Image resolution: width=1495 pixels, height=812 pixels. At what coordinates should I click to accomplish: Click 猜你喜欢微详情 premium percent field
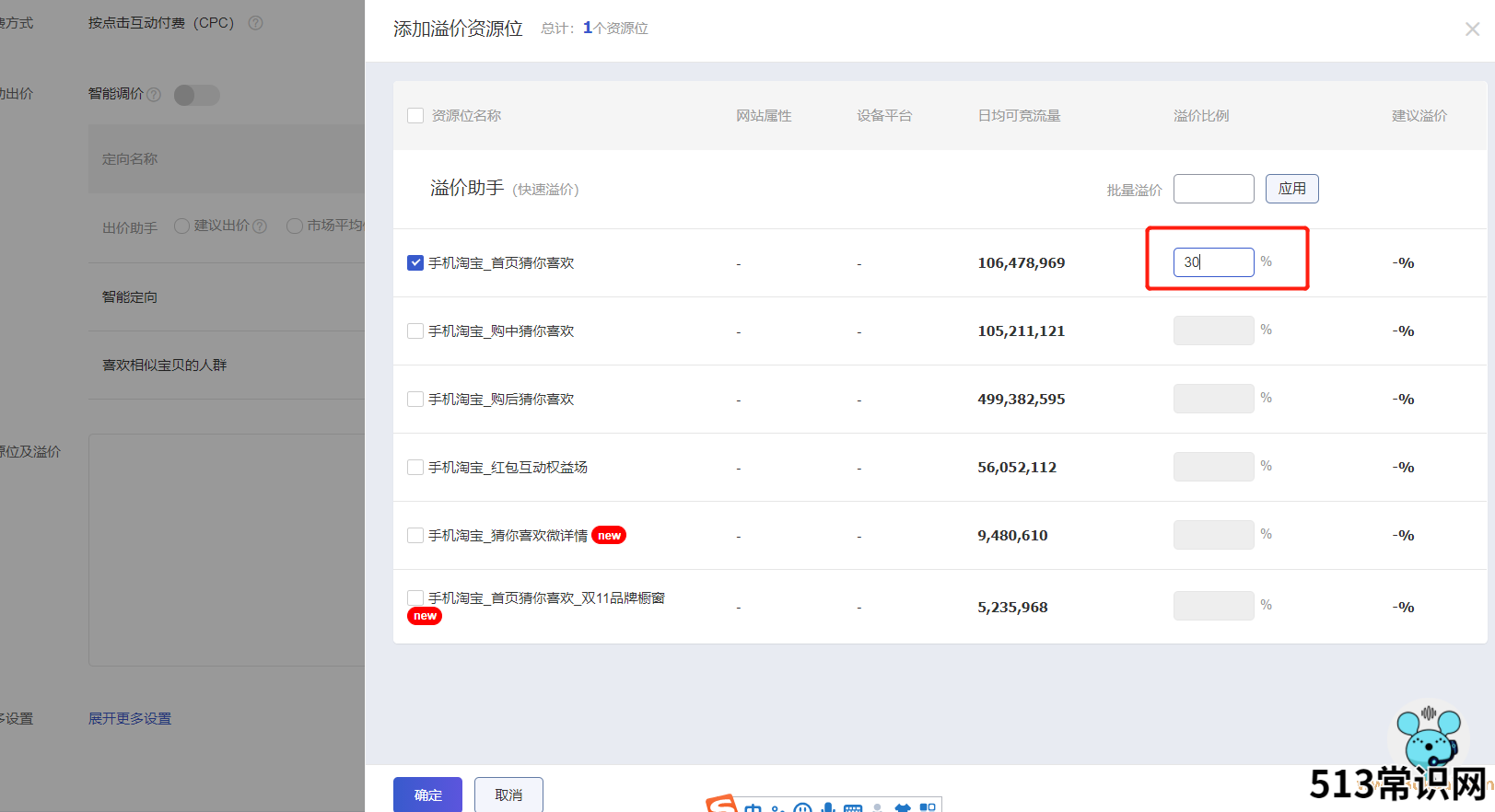pyautogui.click(x=1213, y=535)
